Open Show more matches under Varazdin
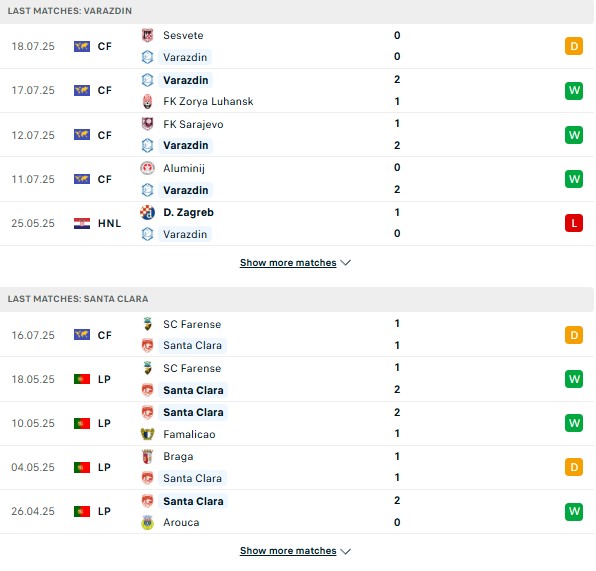 point(288,263)
